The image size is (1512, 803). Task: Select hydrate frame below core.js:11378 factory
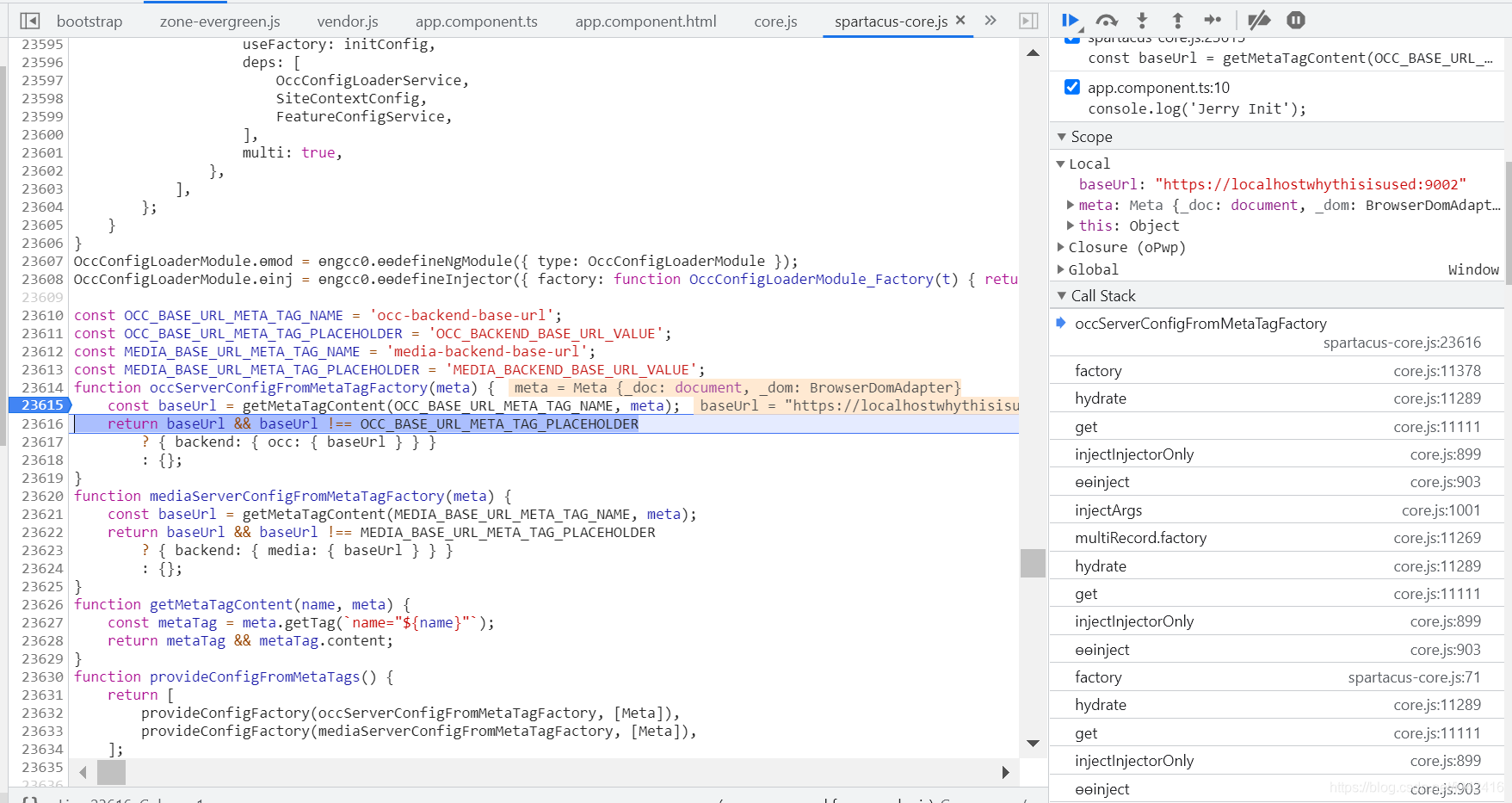tap(1278, 398)
